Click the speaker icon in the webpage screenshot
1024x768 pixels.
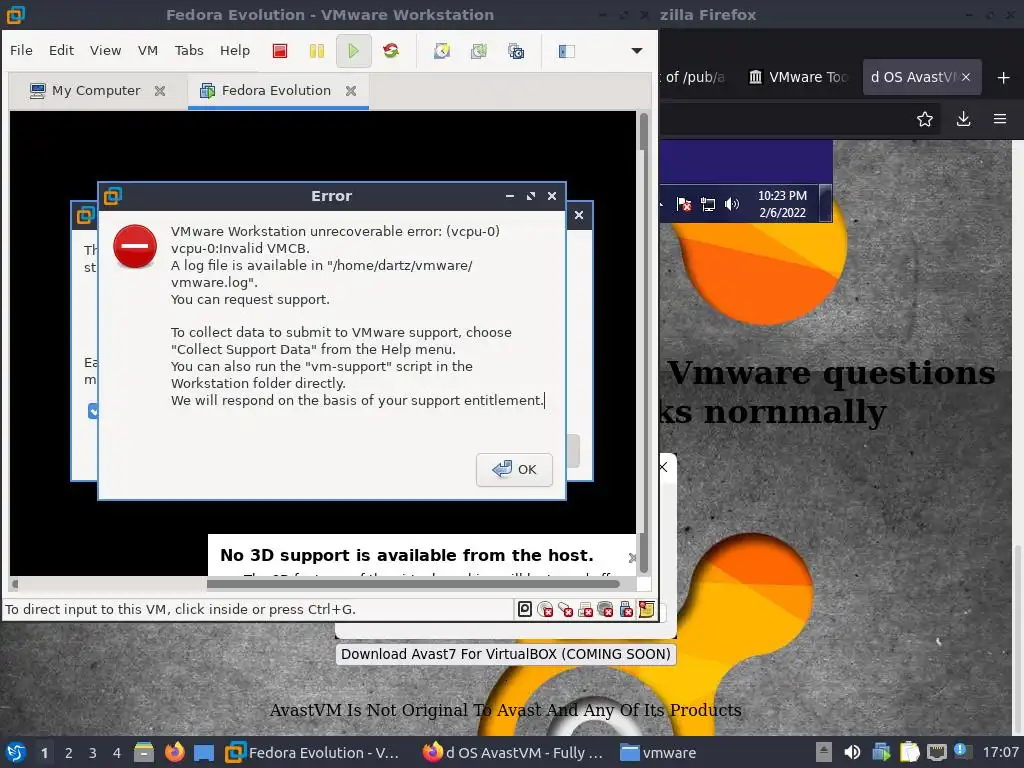[732, 204]
